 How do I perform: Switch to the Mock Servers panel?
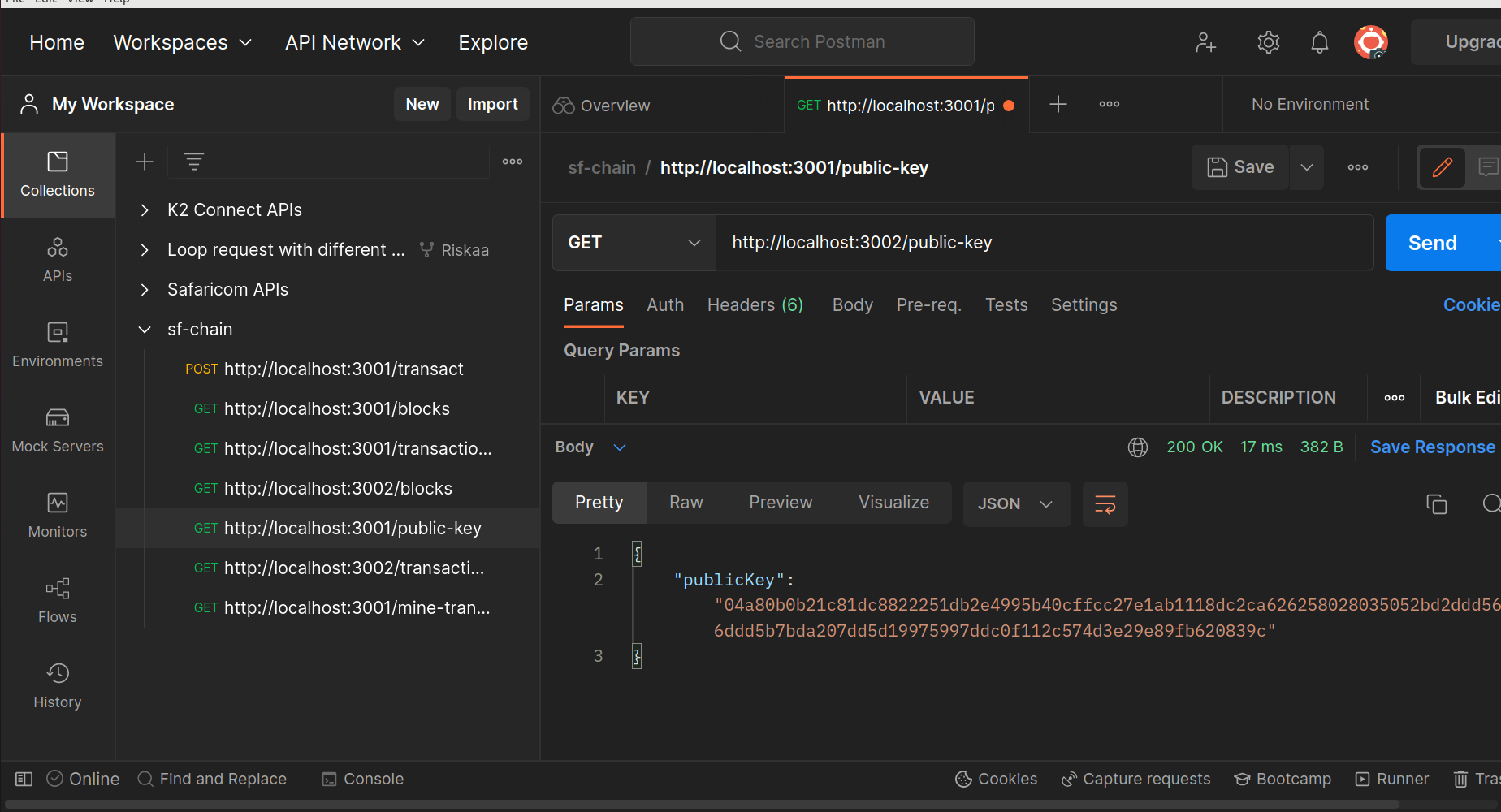point(57,430)
